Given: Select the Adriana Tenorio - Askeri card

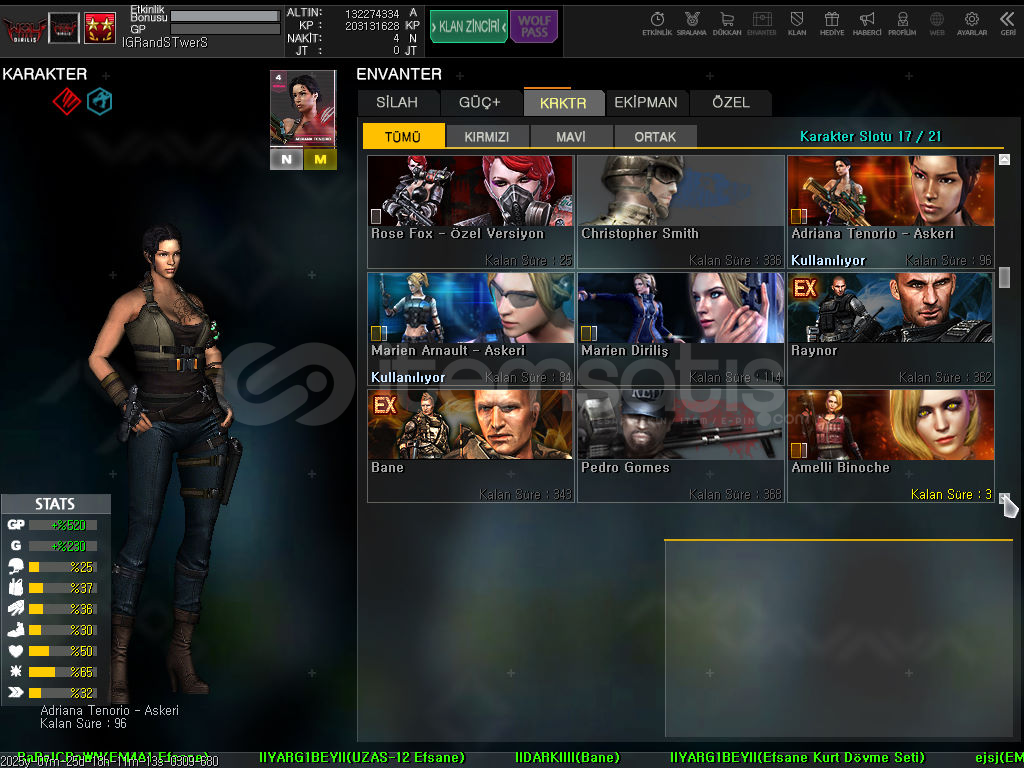Looking at the screenshot, I should click(x=891, y=212).
